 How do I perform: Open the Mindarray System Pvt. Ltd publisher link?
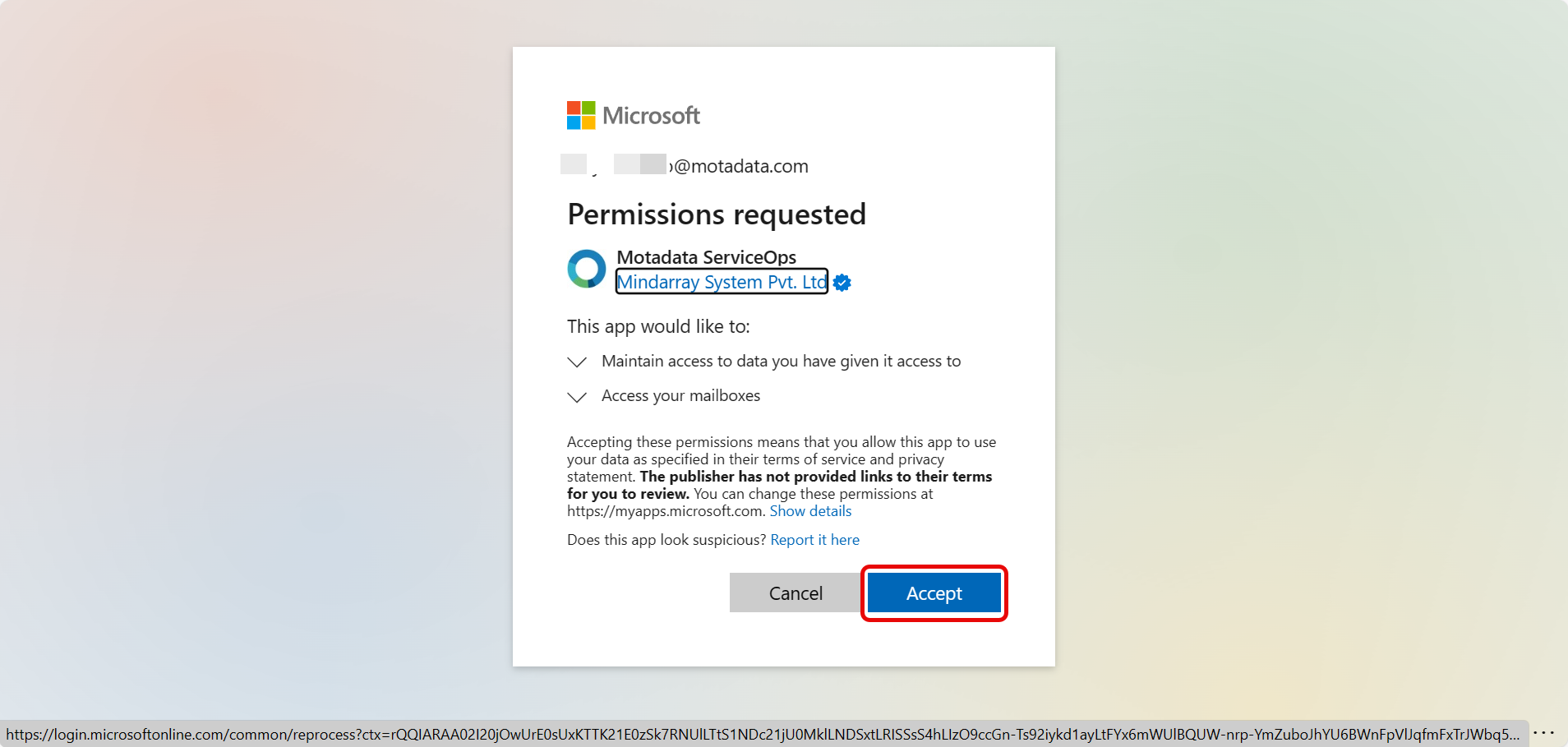[722, 282]
